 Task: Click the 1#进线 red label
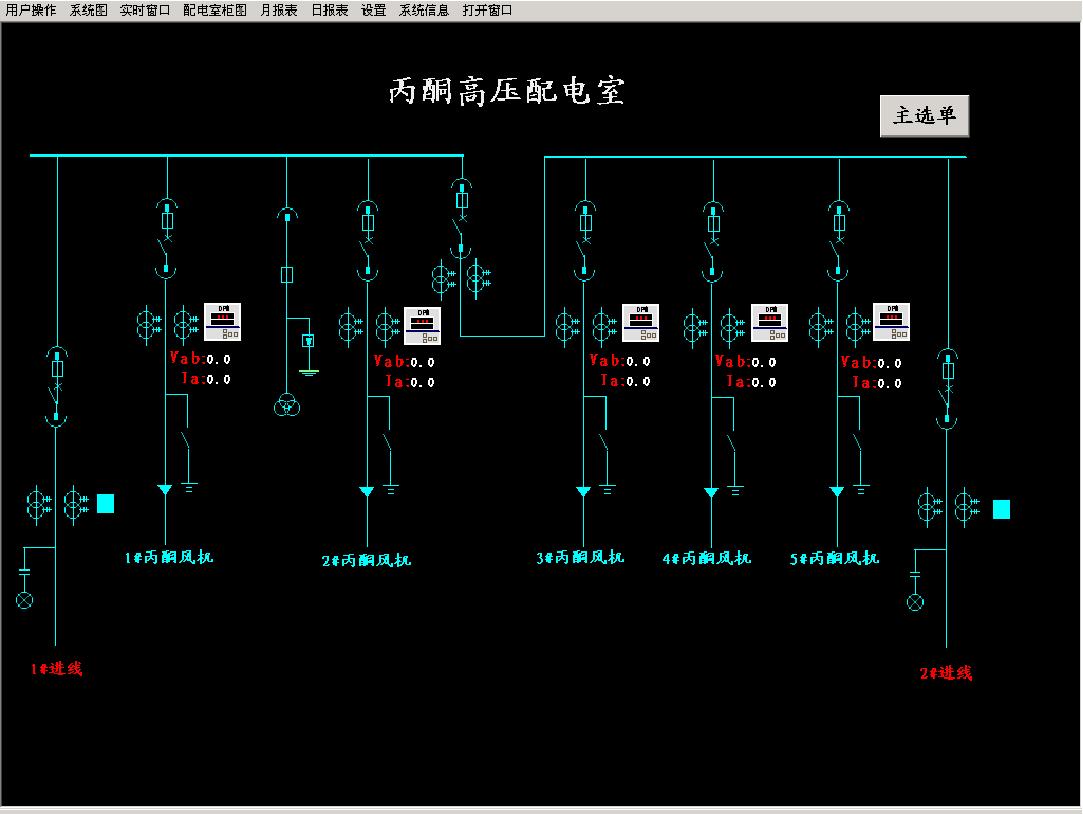[x=56, y=669]
